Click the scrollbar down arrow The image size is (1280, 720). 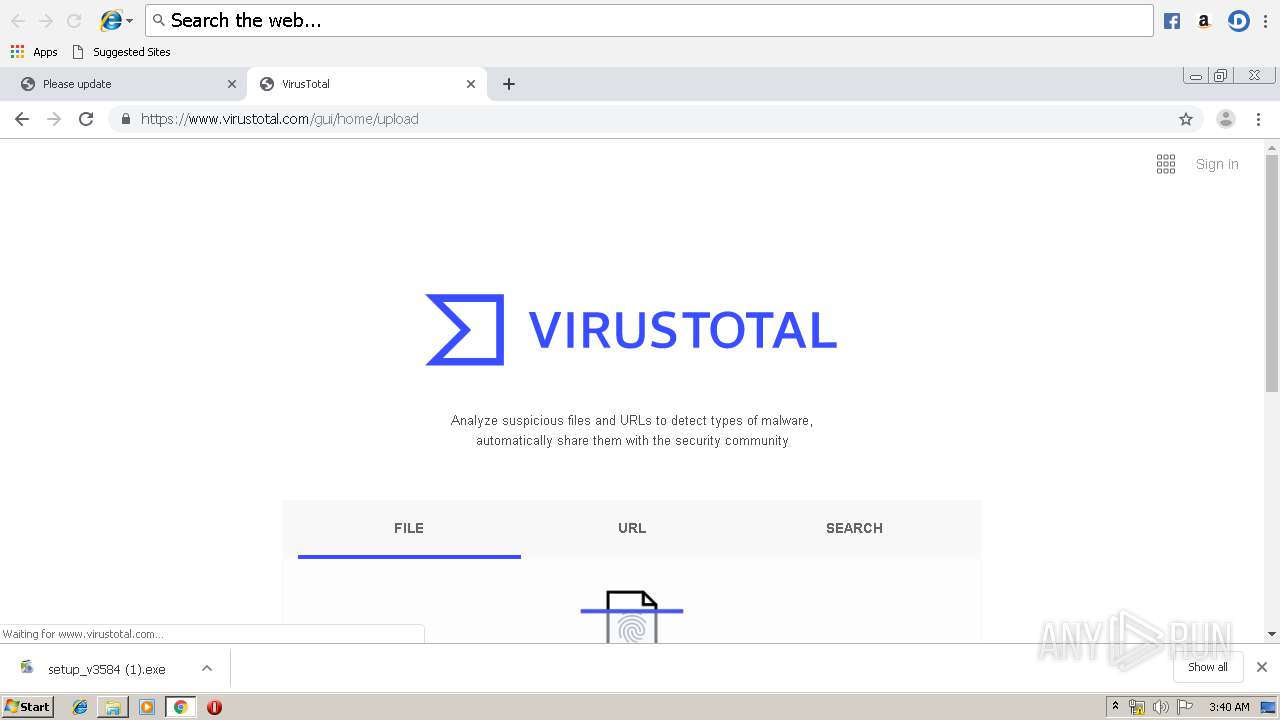click(1272, 634)
